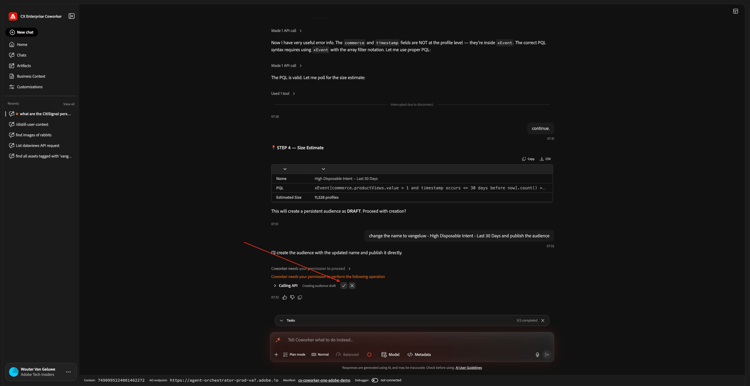
Task: Open the first column header dropdown in the table
Action: click(x=285, y=169)
